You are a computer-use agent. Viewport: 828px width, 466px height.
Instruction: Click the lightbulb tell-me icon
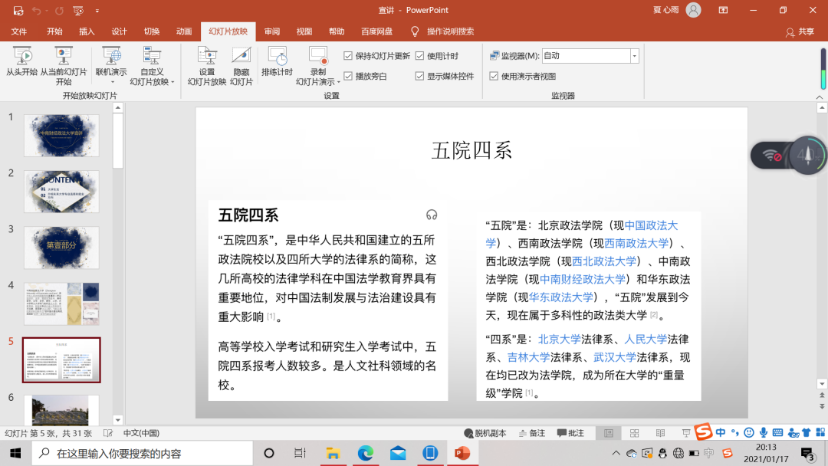click(x=415, y=32)
